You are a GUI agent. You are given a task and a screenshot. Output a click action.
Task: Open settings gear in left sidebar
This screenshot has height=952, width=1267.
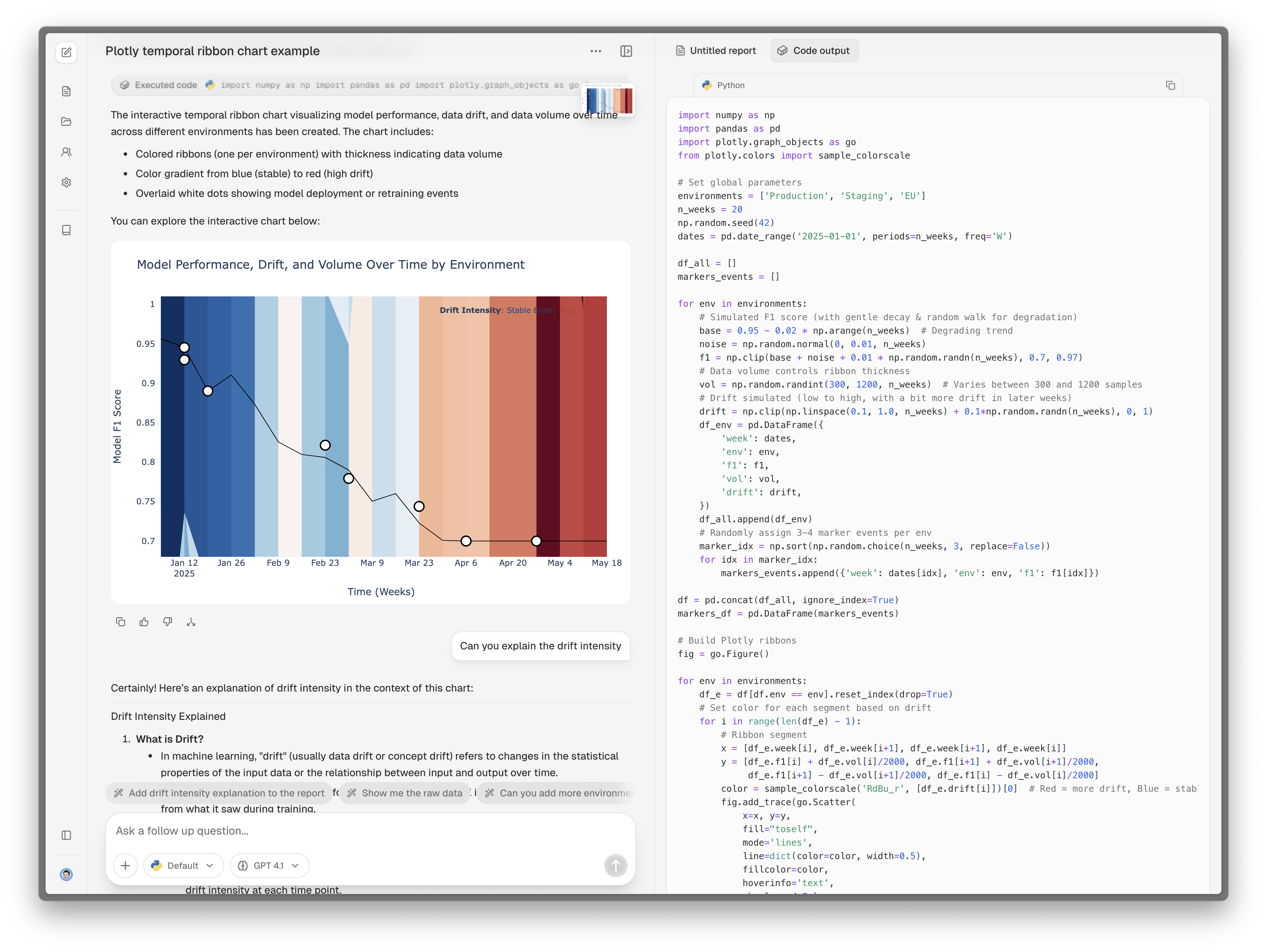tap(66, 182)
